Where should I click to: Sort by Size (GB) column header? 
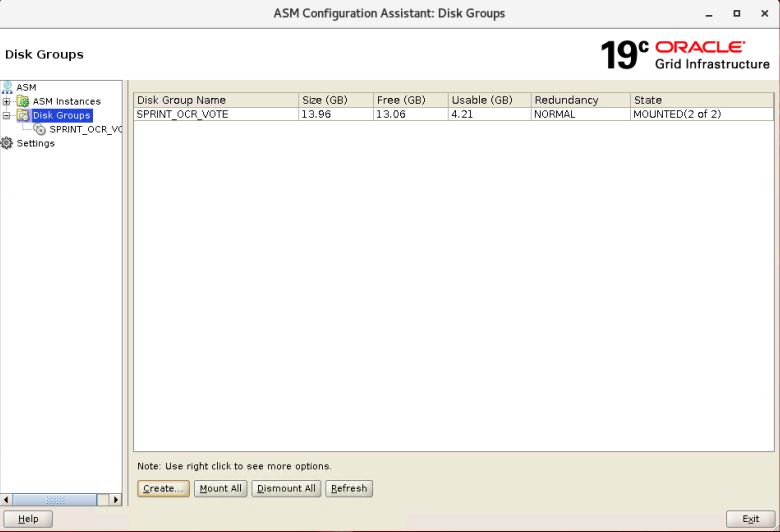click(x=336, y=100)
